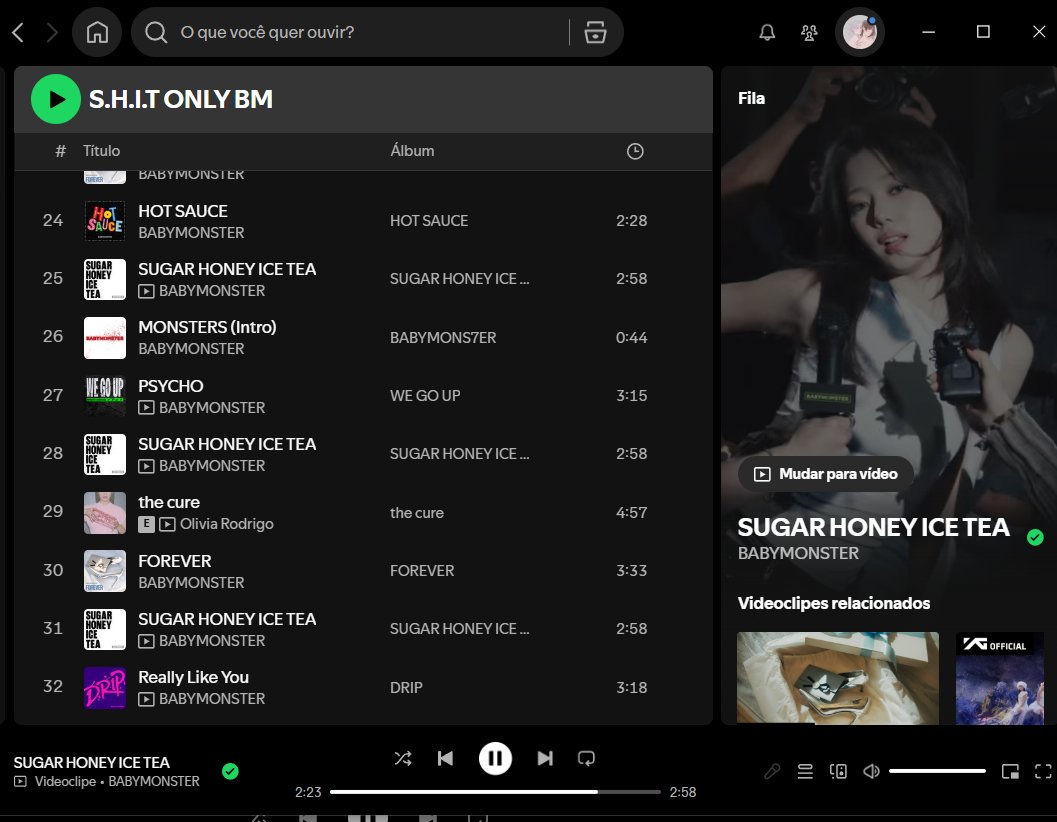Open the HOT SAUCE album link
Screen dimensions: 1057x822
point(429,221)
